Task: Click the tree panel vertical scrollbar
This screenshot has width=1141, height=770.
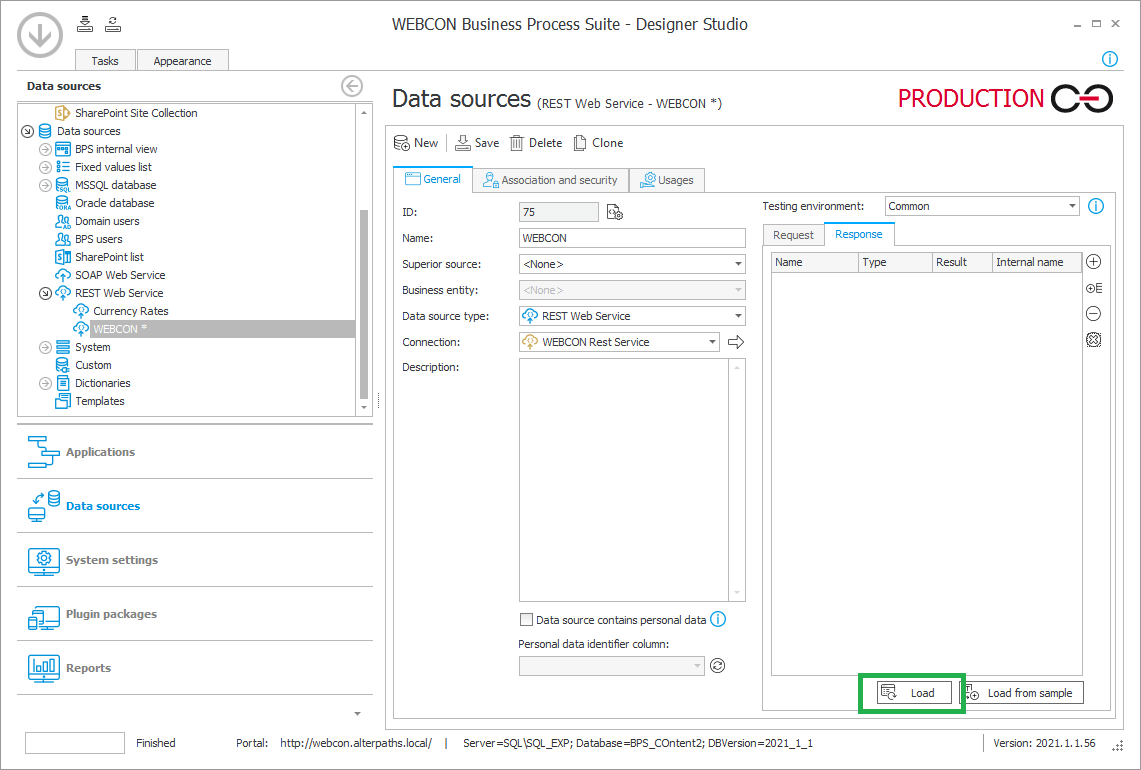Action: tap(364, 304)
